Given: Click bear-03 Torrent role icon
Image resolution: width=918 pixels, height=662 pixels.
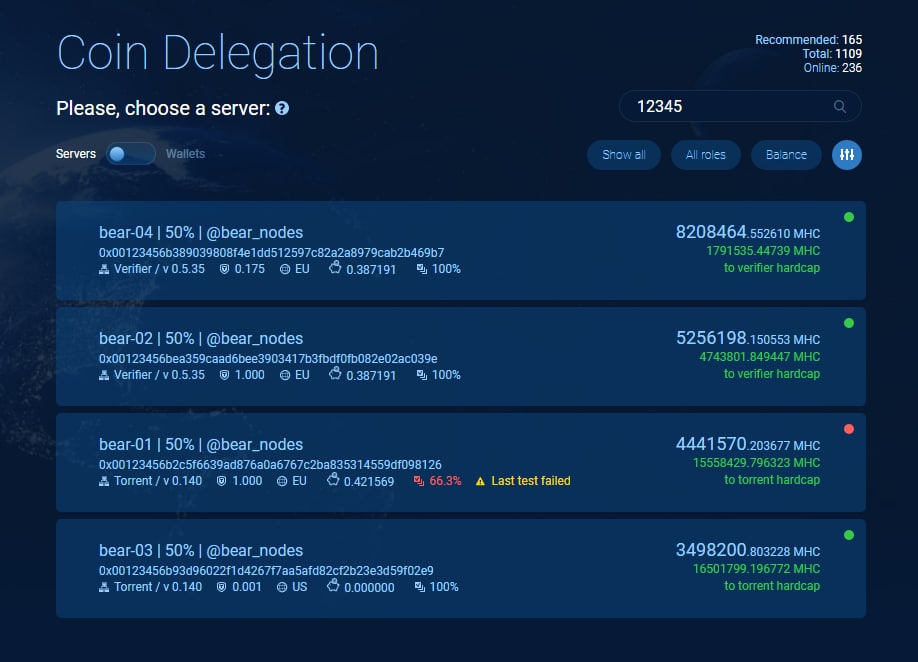Looking at the screenshot, I should tap(104, 587).
